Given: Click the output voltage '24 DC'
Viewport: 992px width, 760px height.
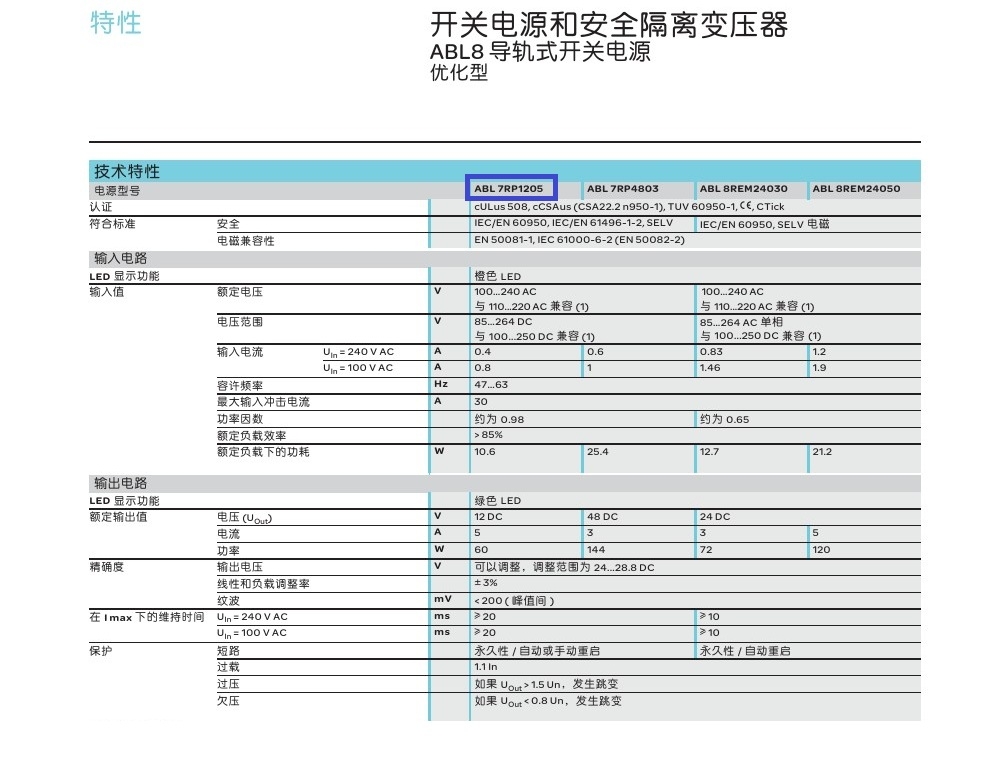Looking at the screenshot, I should [715, 517].
